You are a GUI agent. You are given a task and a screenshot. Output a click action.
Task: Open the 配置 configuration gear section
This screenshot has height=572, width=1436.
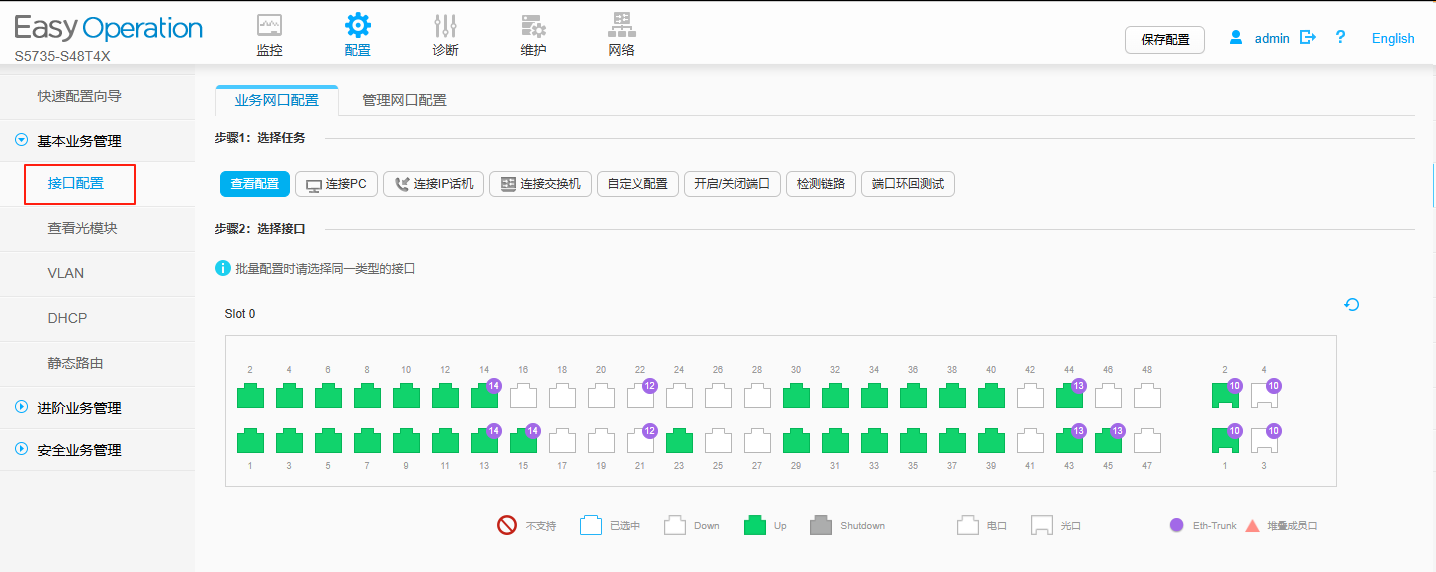(357, 35)
